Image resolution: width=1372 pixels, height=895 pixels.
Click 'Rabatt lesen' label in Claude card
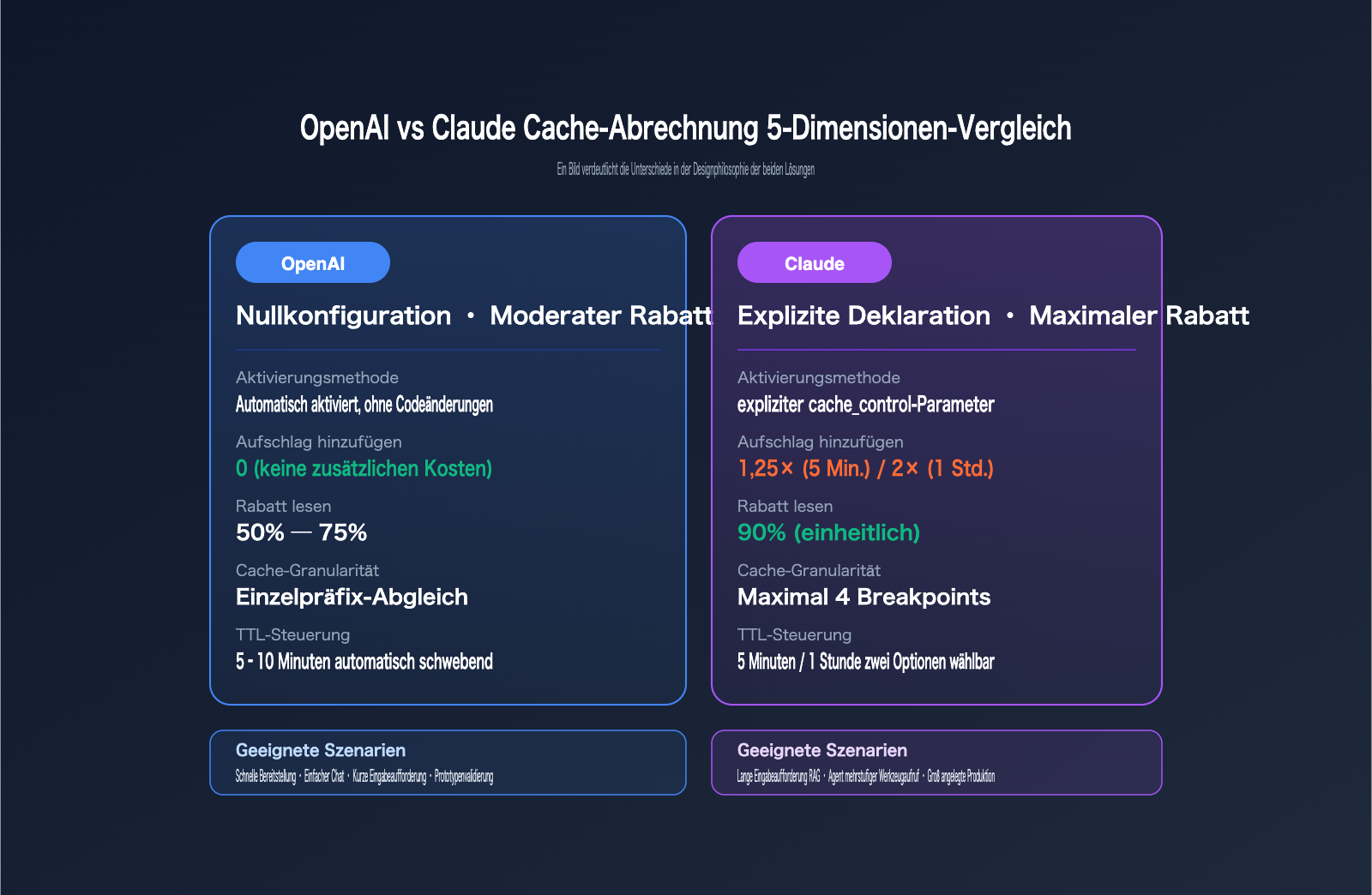coord(785,506)
